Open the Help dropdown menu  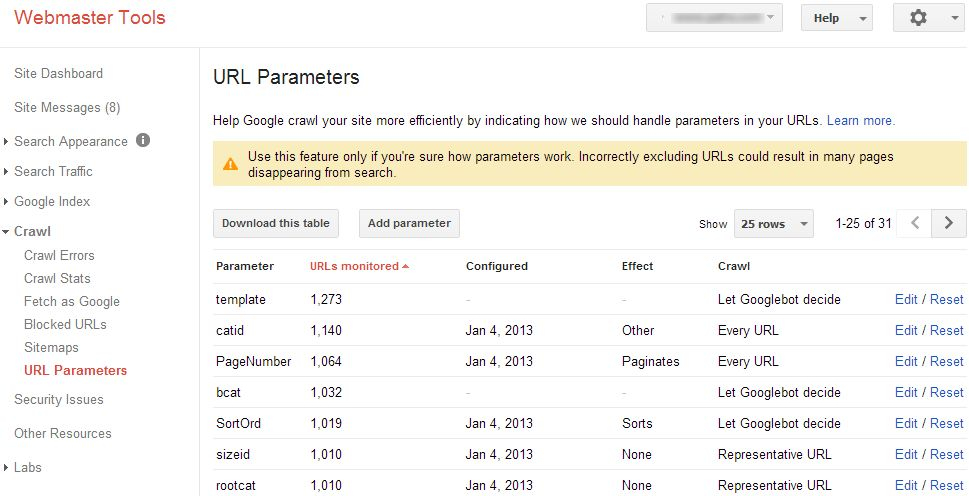tap(836, 18)
